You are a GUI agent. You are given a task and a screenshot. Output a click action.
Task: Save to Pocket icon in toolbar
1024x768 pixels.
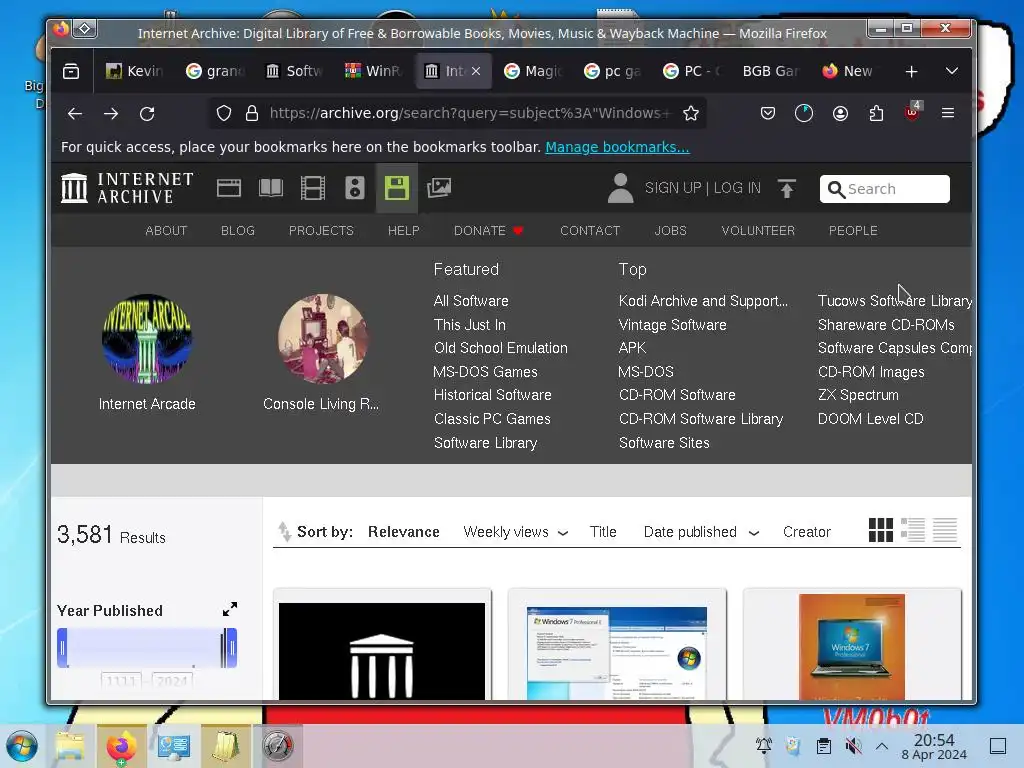pos(768,114)
